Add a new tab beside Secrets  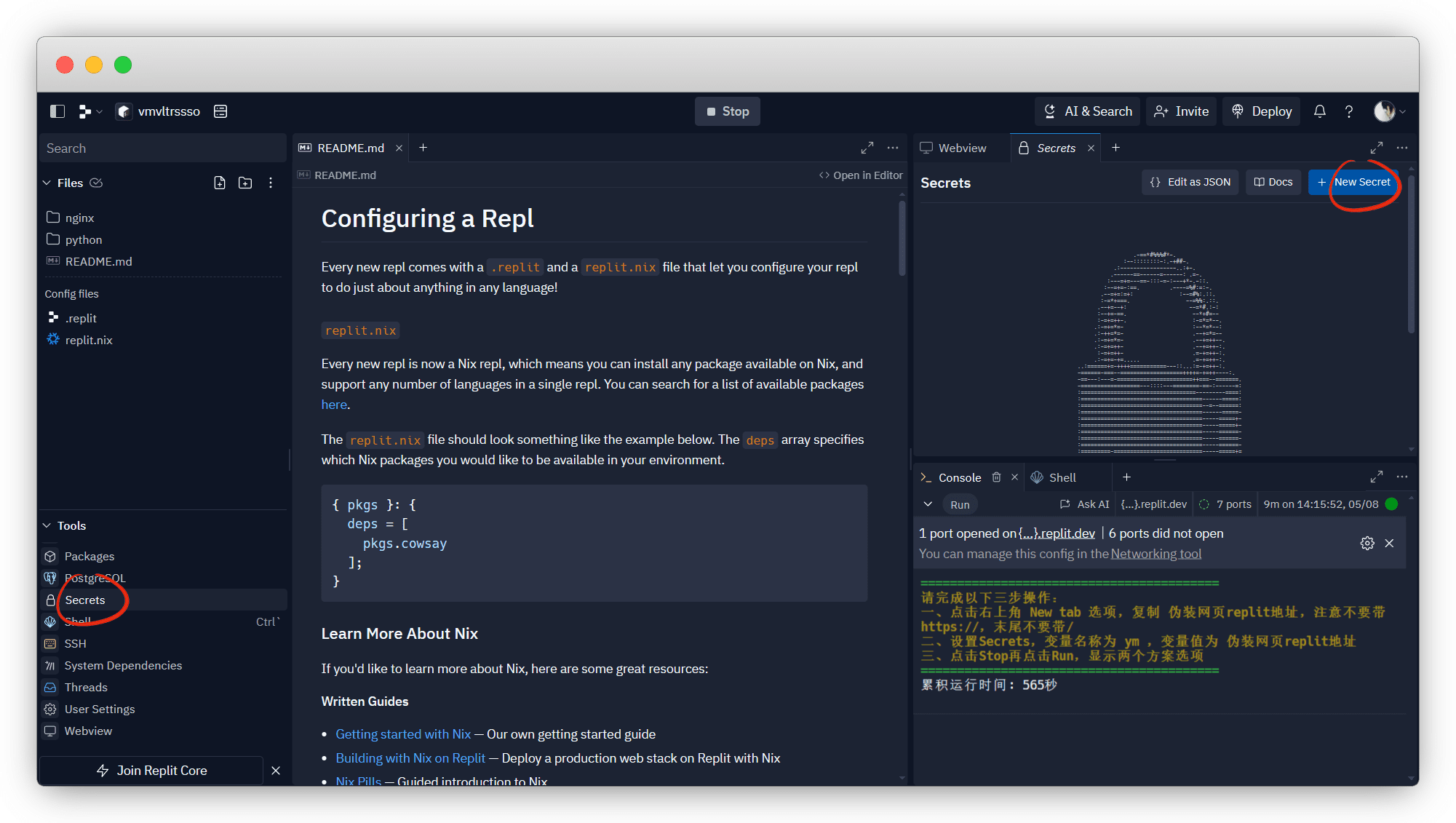coord(1115,148)
